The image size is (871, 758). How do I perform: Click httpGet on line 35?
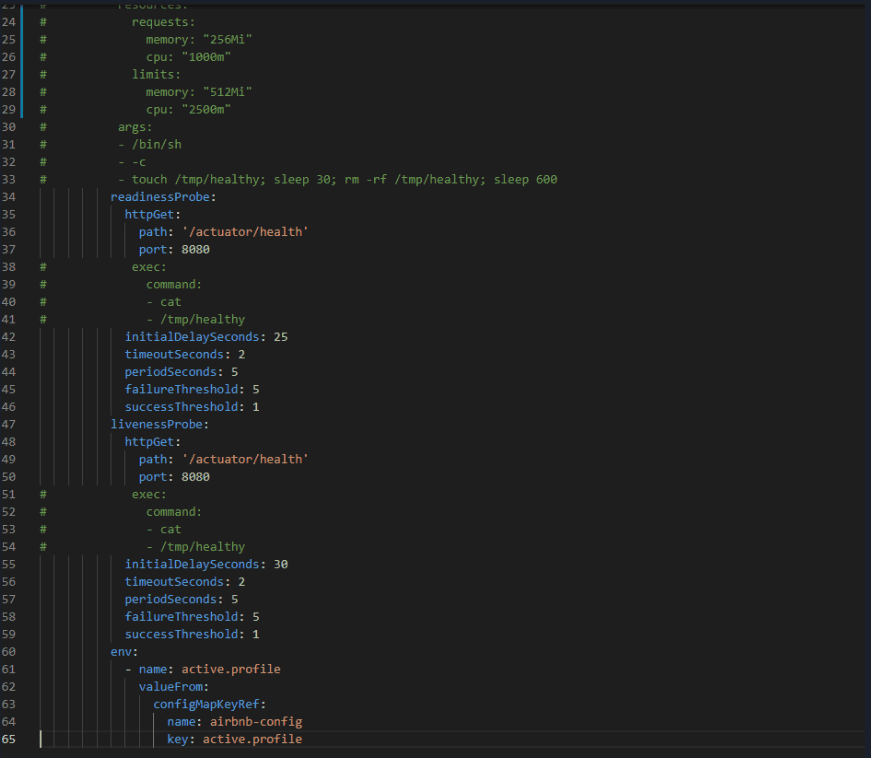149,214
